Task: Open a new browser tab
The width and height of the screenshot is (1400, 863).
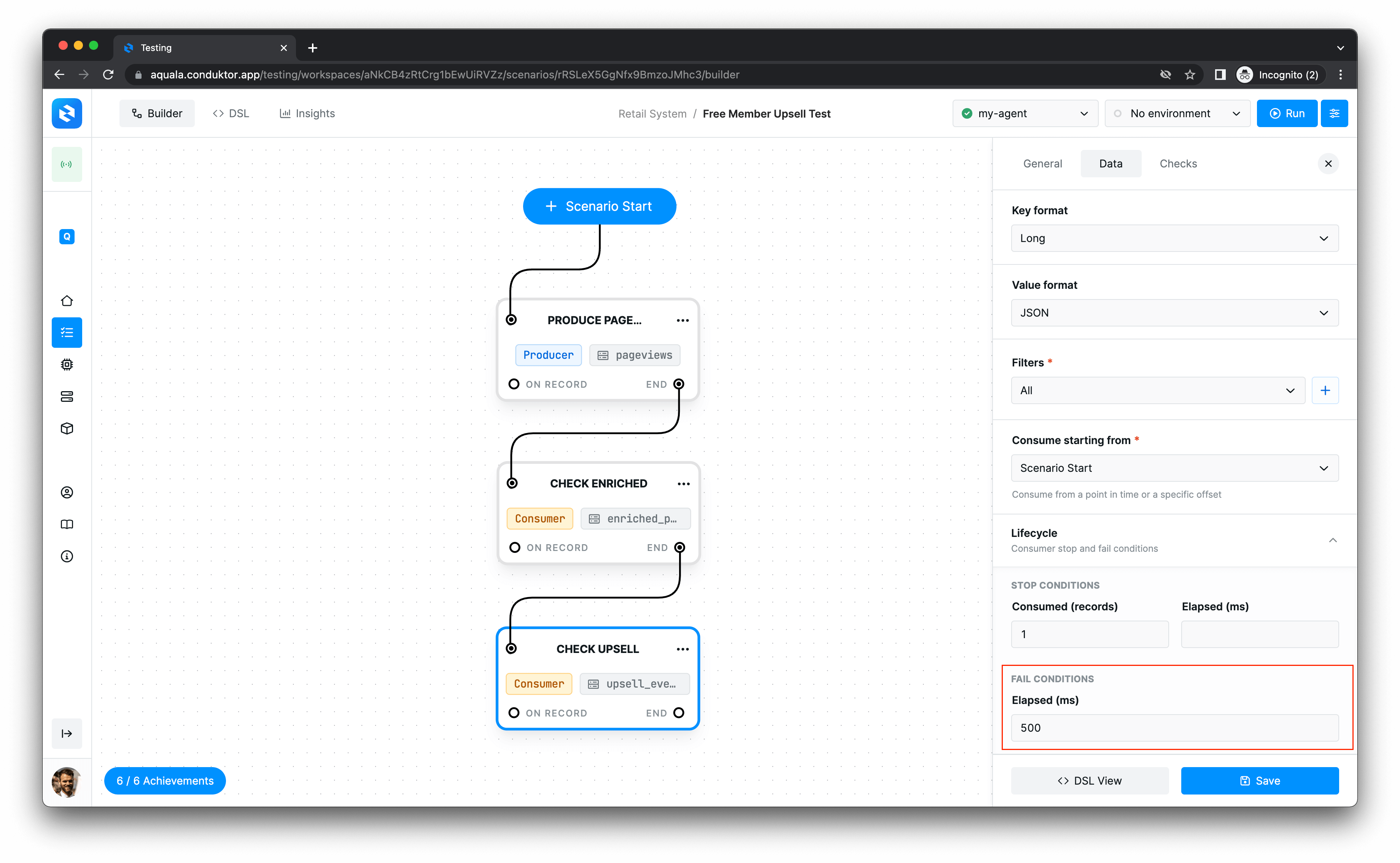Action: [x=313, y=48]
